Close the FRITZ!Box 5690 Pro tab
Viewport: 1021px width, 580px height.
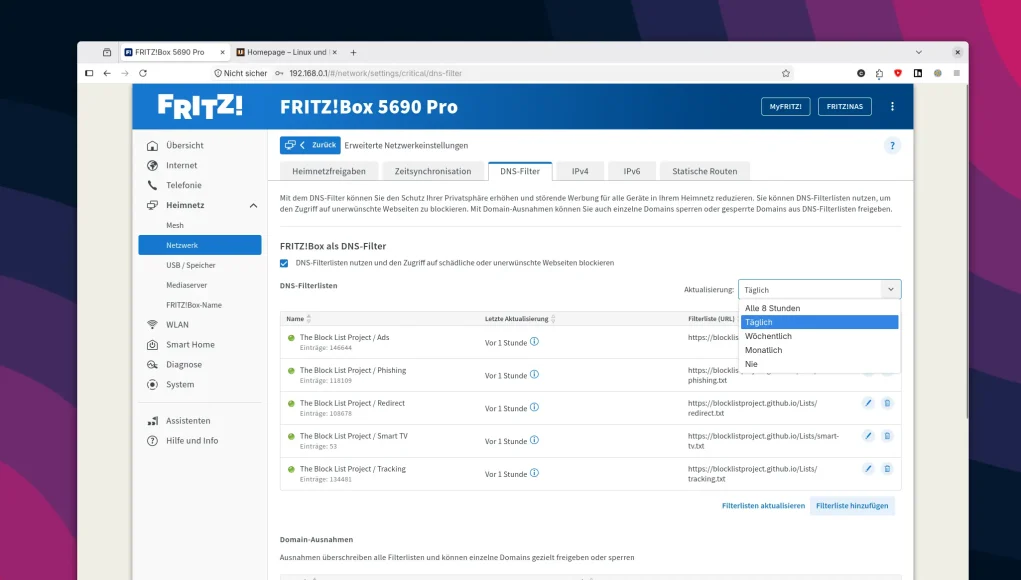click(222, 52)
